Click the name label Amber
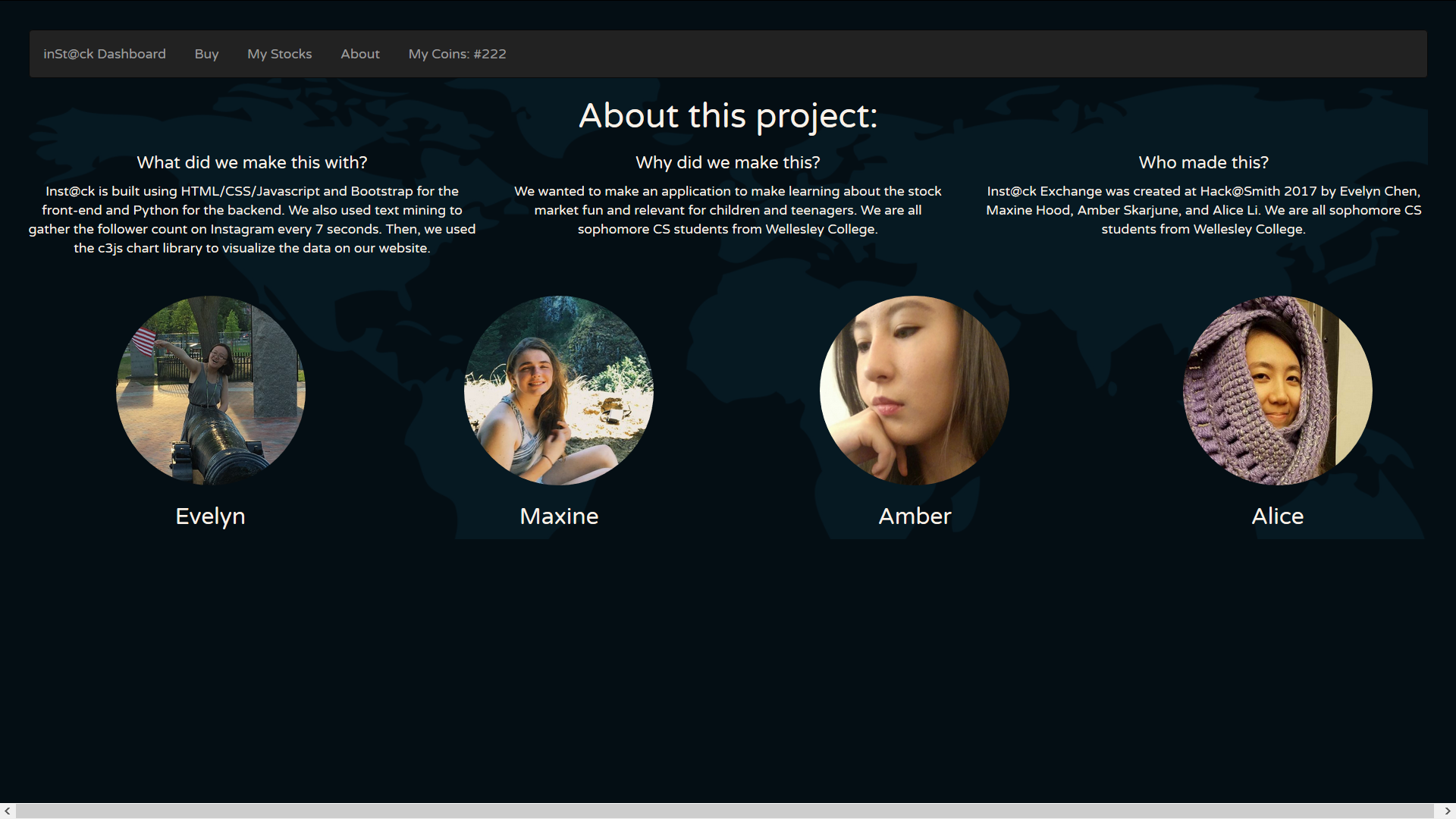Image resolution: width=1456 pixels, height=819 pixels. [x=915, y=516]
